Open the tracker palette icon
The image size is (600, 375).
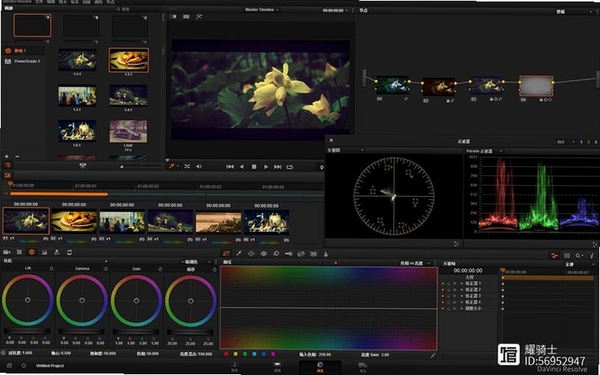(x=264, y=253)
